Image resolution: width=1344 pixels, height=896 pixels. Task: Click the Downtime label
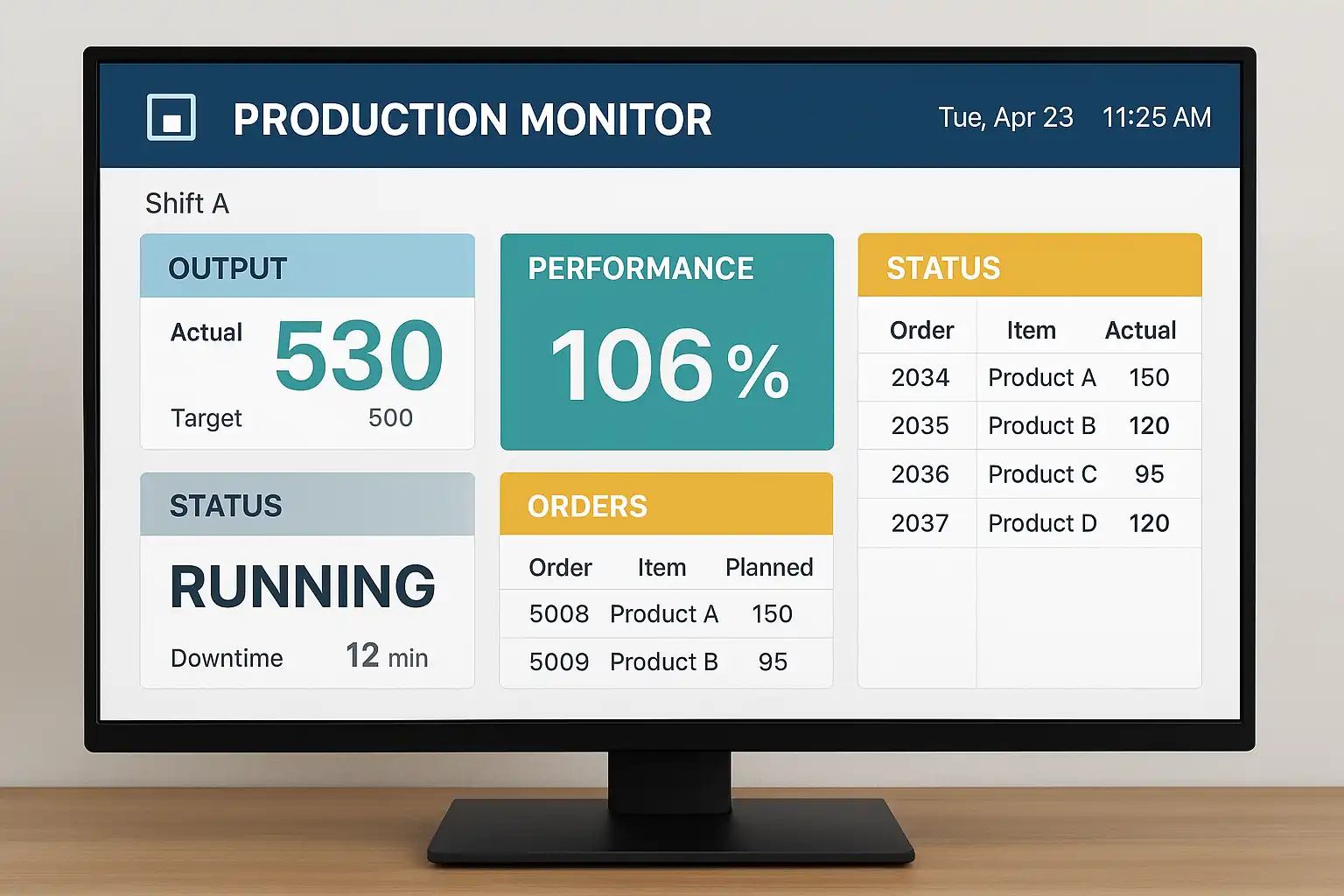[x=227, y=658]
